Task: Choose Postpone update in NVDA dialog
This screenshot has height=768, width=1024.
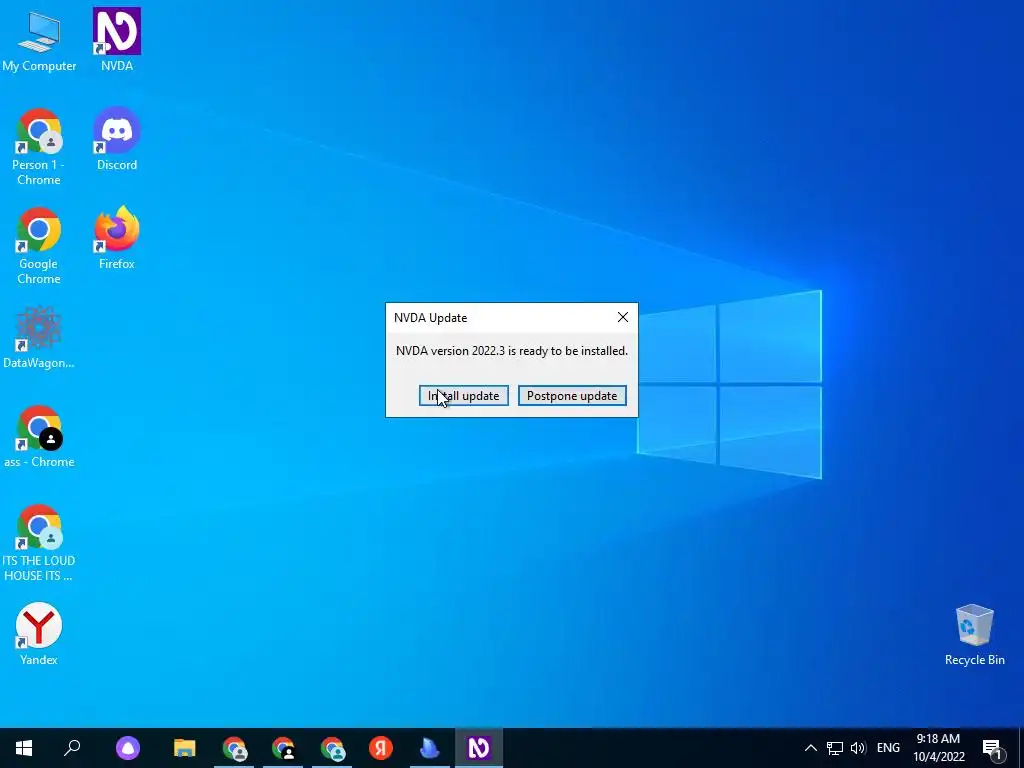Action: 572,396
